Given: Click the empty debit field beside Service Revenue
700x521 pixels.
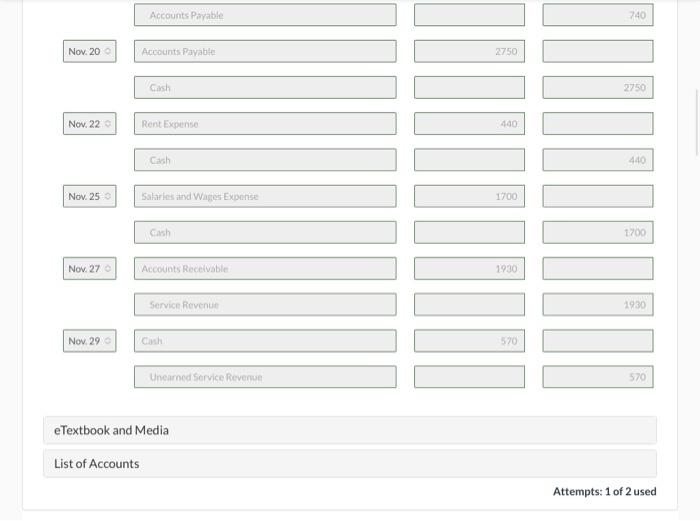Looking at the screenshot, I should pyautogui.click(x=469, y=305).
